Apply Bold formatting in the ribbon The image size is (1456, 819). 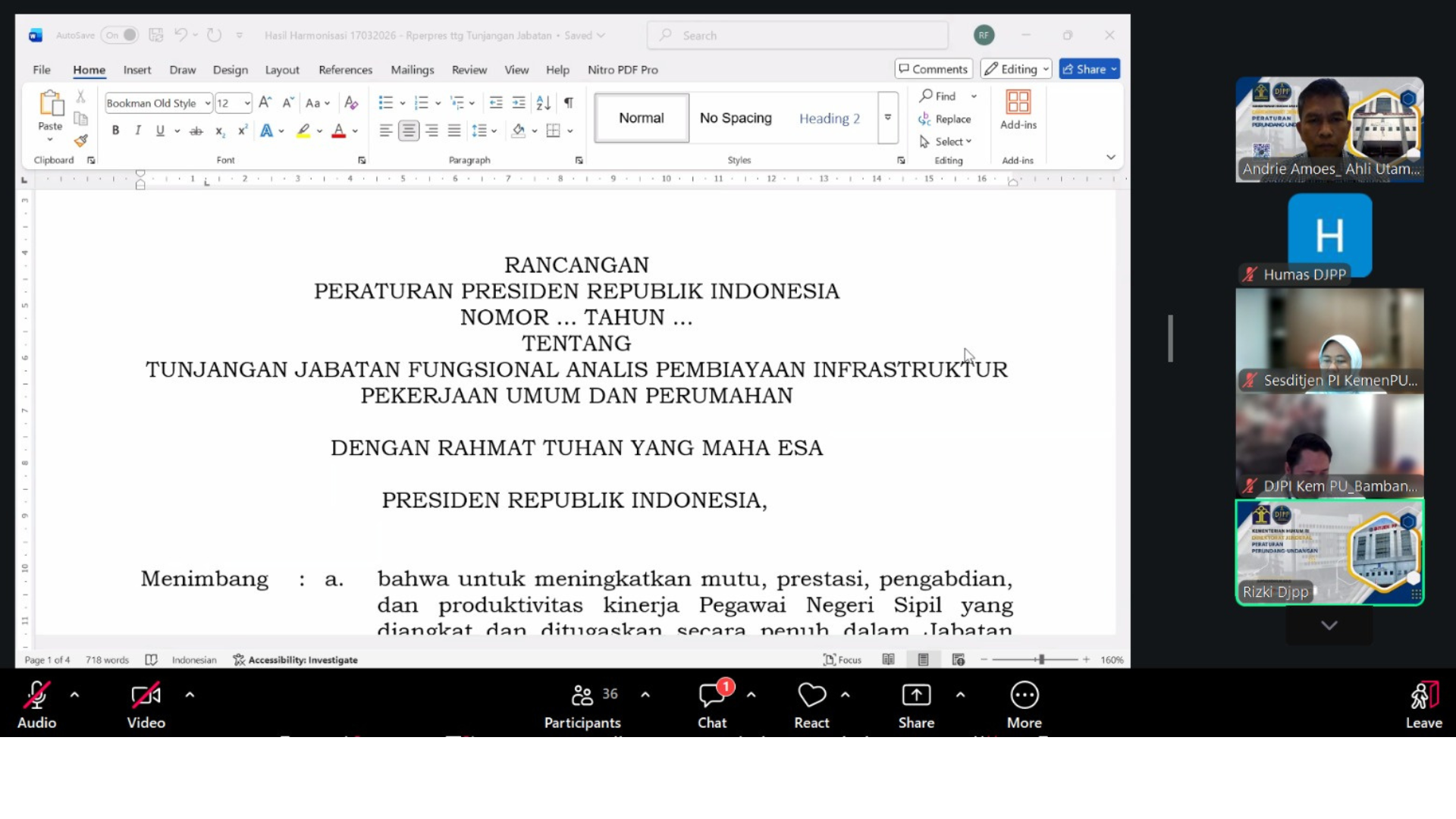115,130
